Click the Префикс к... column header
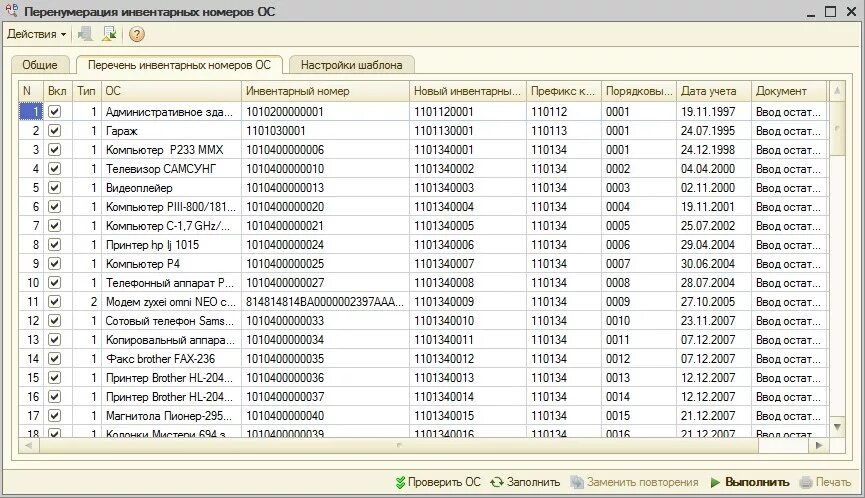This screenshot has width=865, height=498. click(x=564, y=91)
